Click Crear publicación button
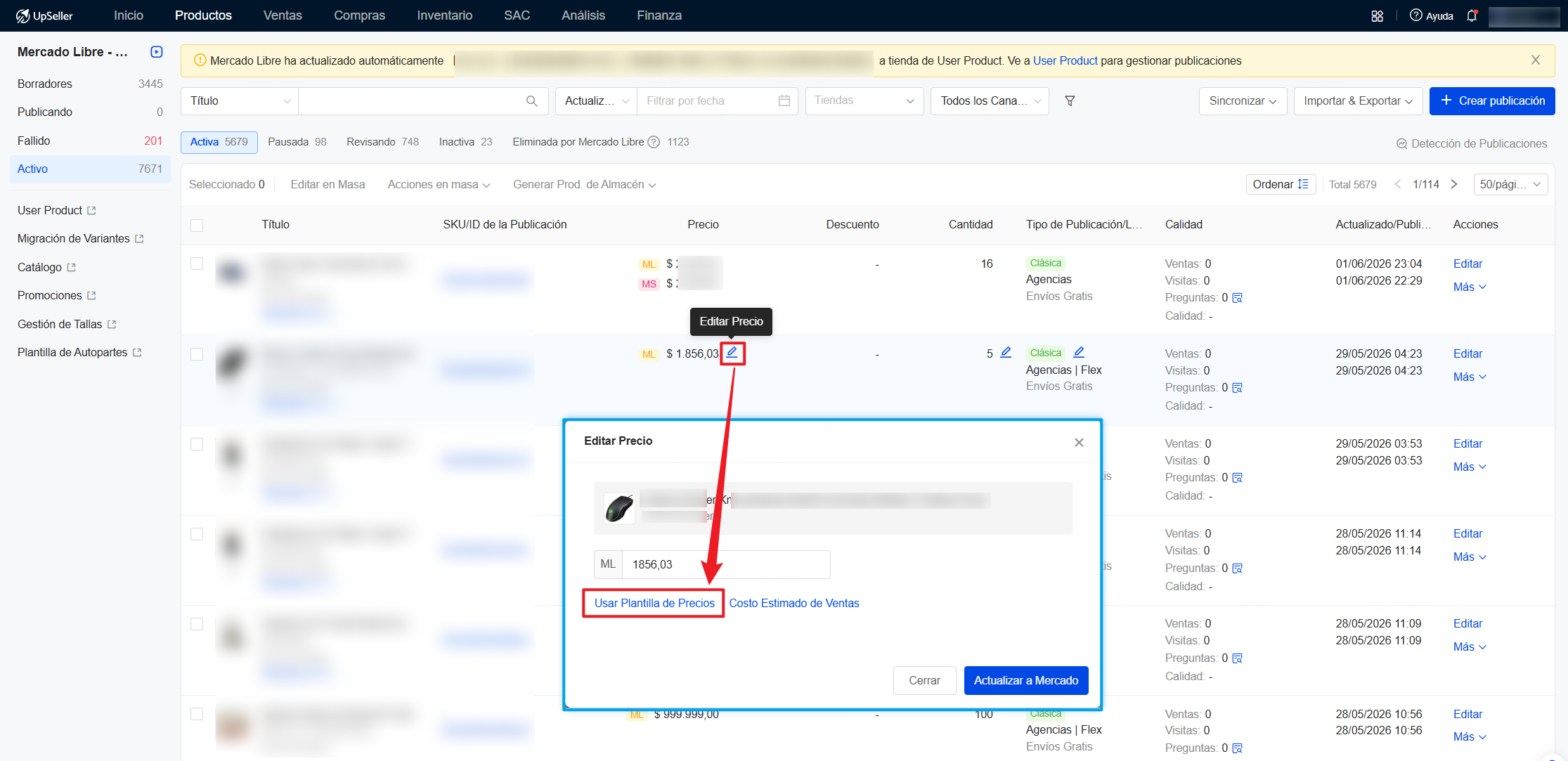The height and width of the screenshot is (761, 1568). pyautogui.click(x=1492, y=101)
